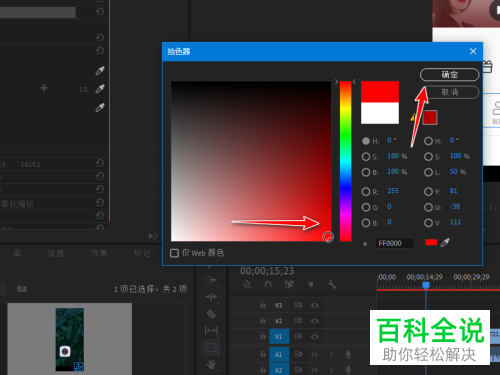
Task: Switch to the 库 tab
Action: tap(17, 253)
